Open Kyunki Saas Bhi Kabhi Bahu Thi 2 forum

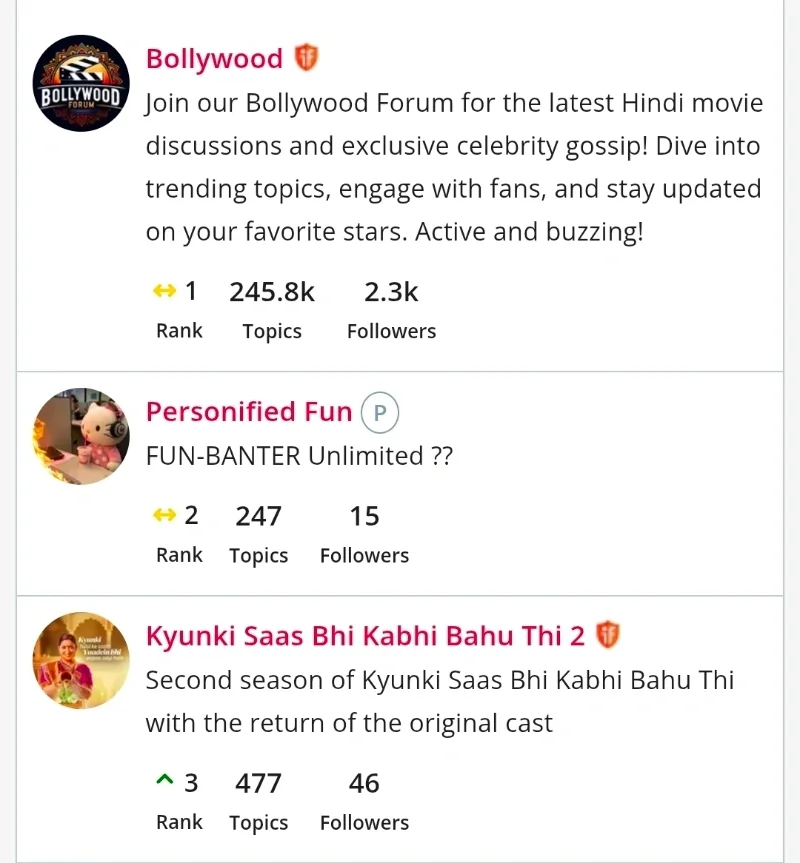(365, 636)
